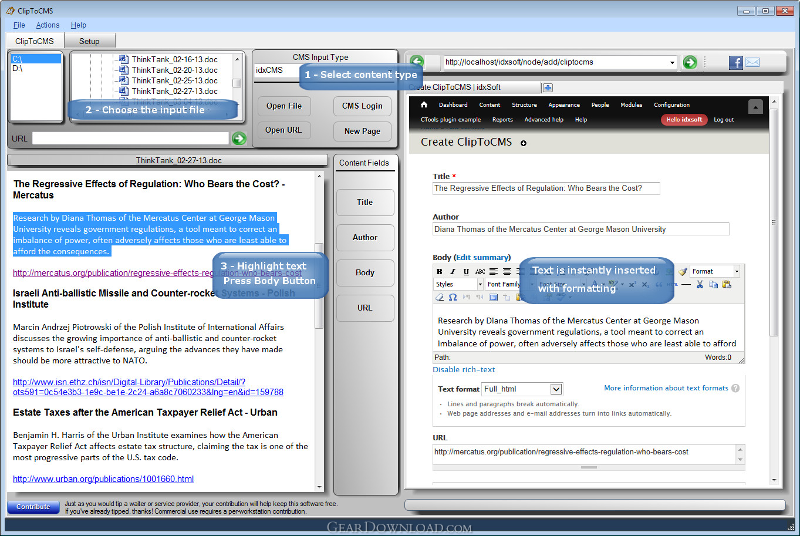Click the Title content field button
Screen dimensions: 800x536
[x=365, y=202]
